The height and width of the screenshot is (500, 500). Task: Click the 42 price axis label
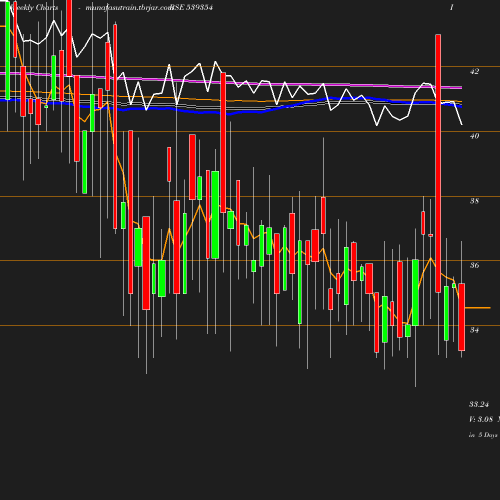[x=474, y=71]
